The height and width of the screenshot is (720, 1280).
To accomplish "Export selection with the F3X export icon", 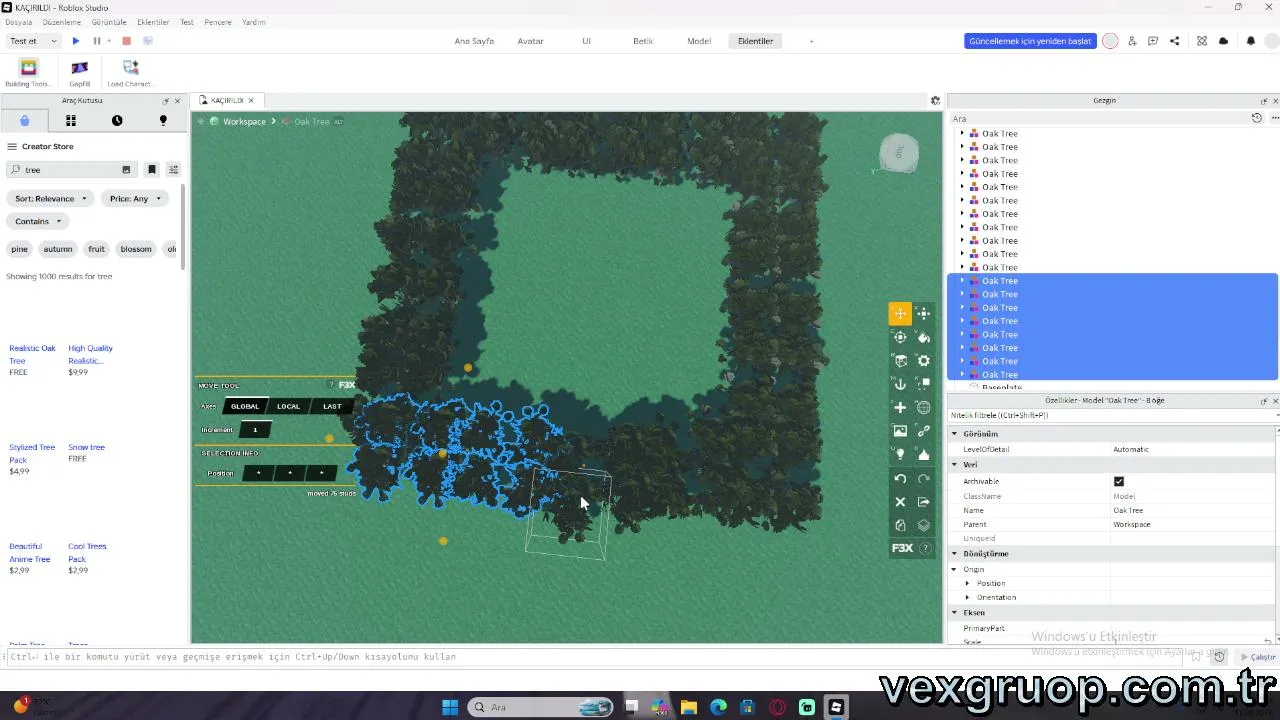I will coord(924,502).
